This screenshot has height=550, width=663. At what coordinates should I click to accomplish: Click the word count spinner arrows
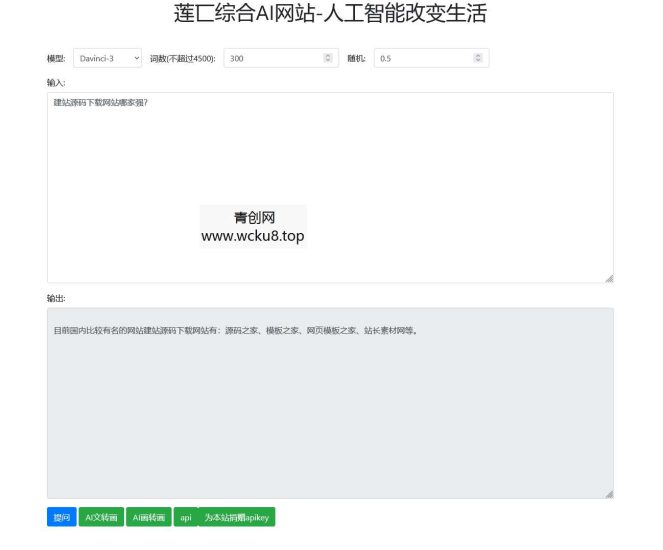click(x=328, y=58)
